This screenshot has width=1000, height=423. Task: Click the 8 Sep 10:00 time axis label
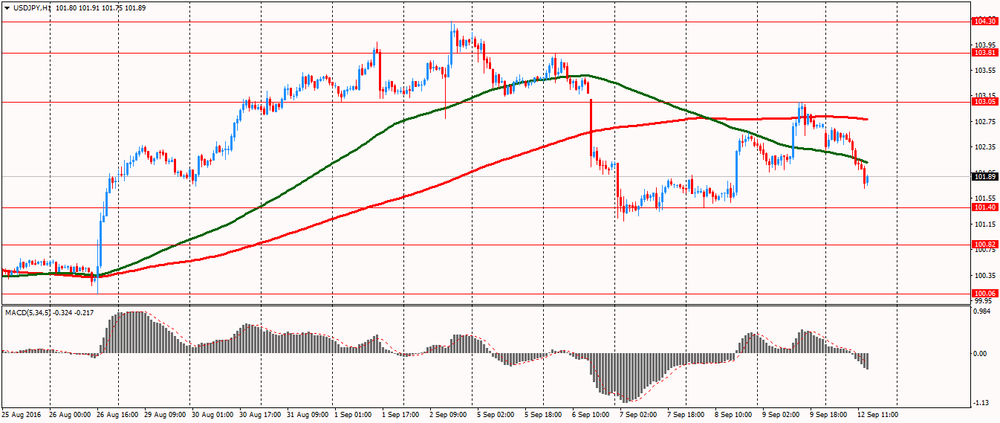coord(733,413)
